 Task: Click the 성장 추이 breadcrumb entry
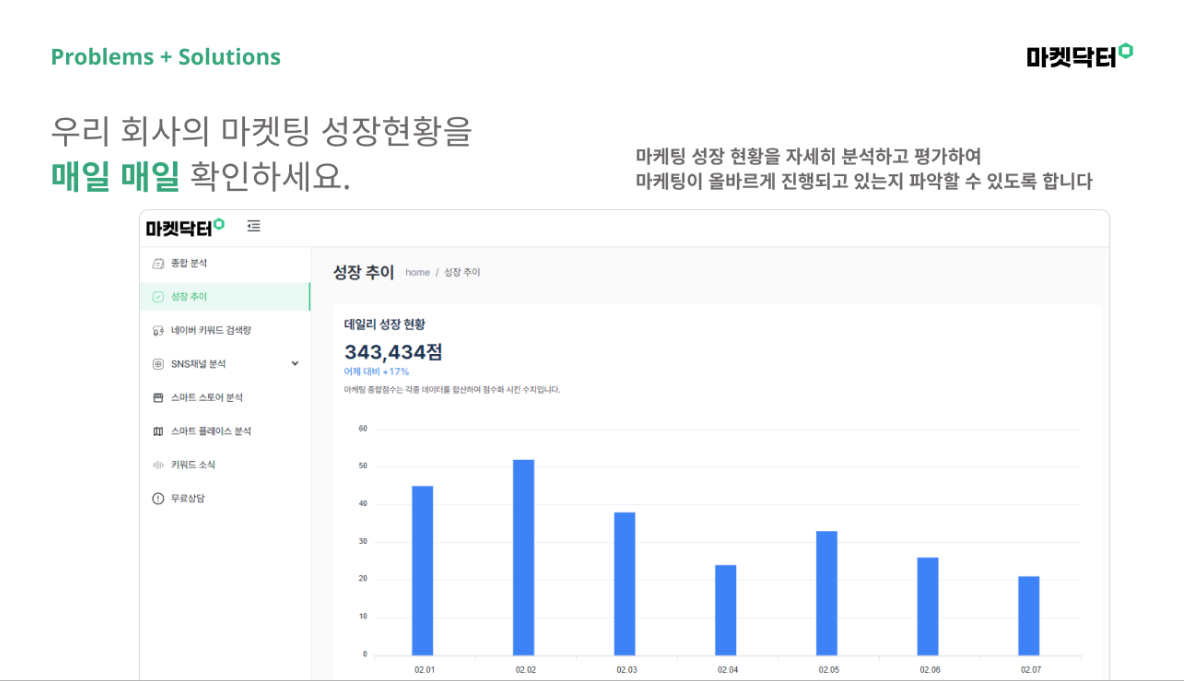pyautogui.click(x=461, y=273)
